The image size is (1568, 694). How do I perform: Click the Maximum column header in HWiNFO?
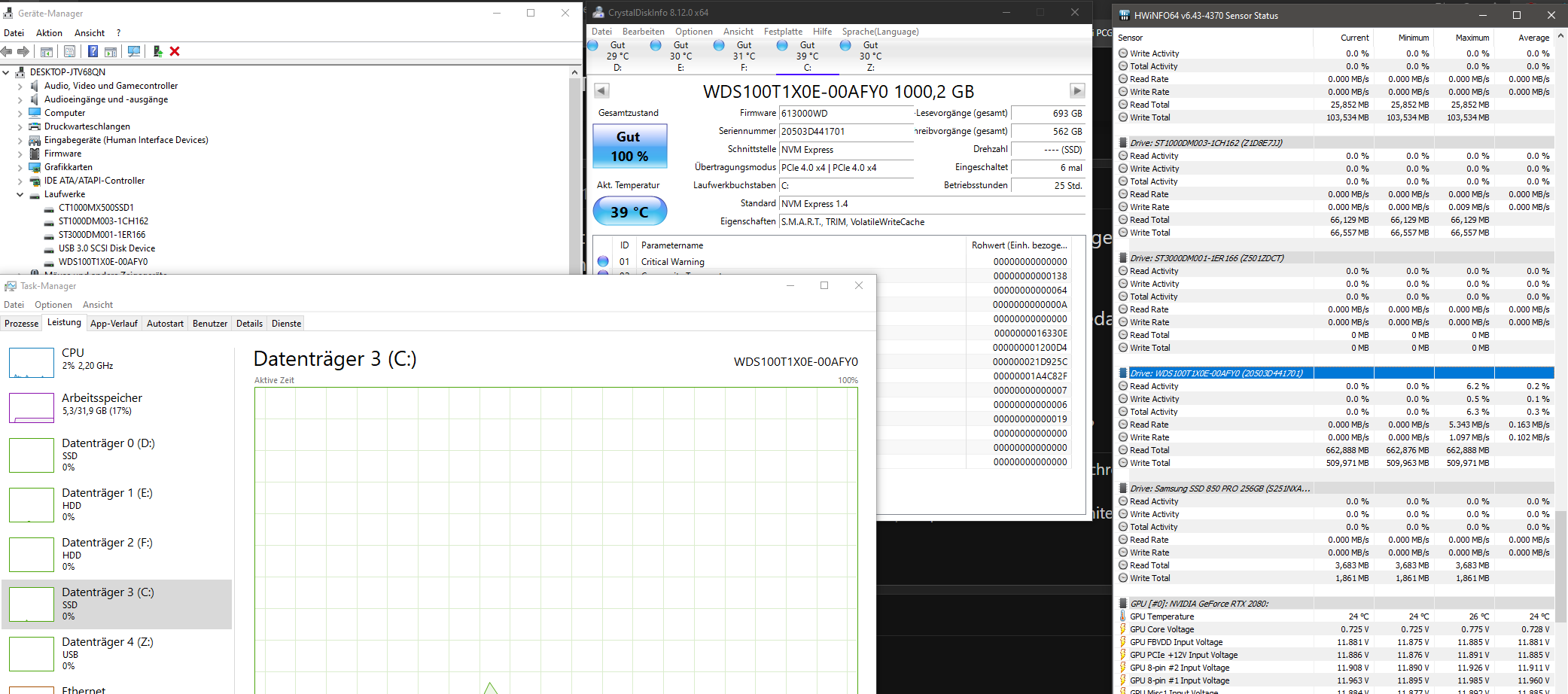[1463, 38]
